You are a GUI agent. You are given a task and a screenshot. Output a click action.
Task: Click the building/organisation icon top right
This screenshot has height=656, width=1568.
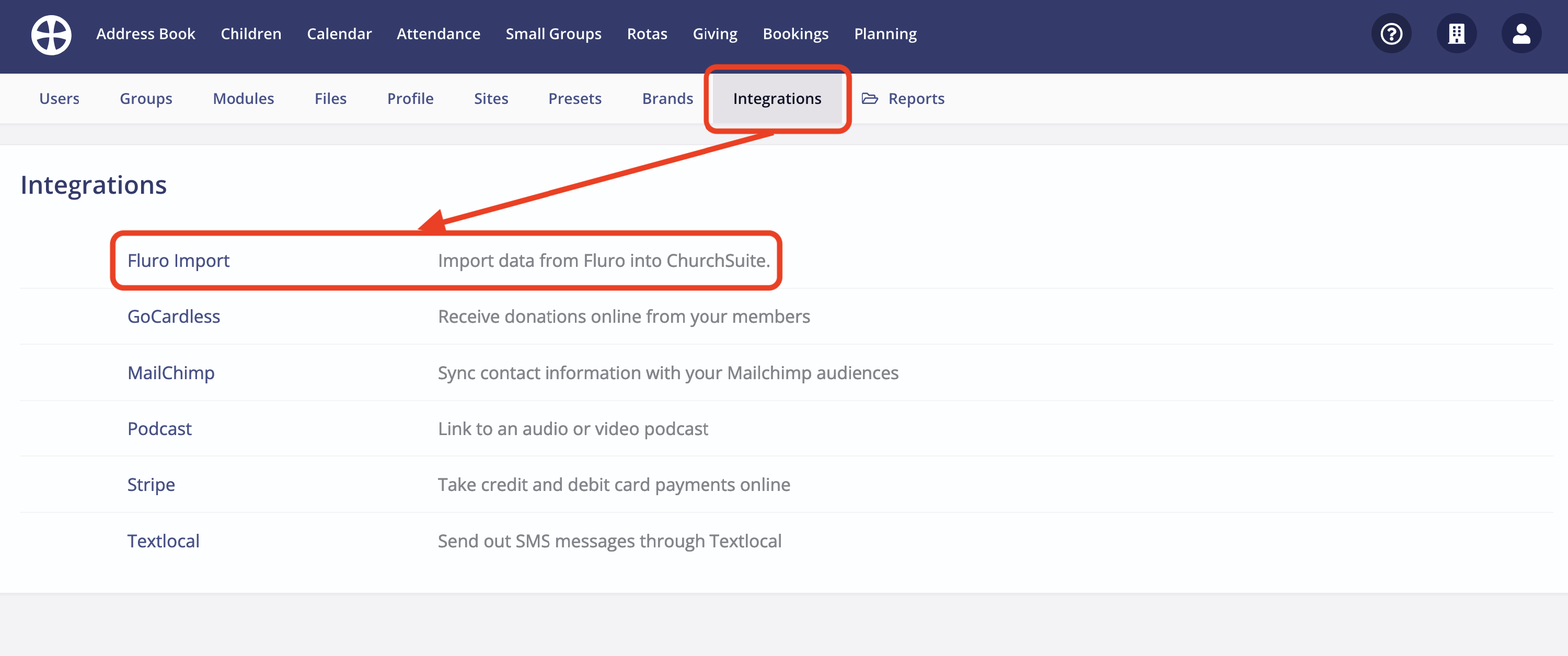1456,33
